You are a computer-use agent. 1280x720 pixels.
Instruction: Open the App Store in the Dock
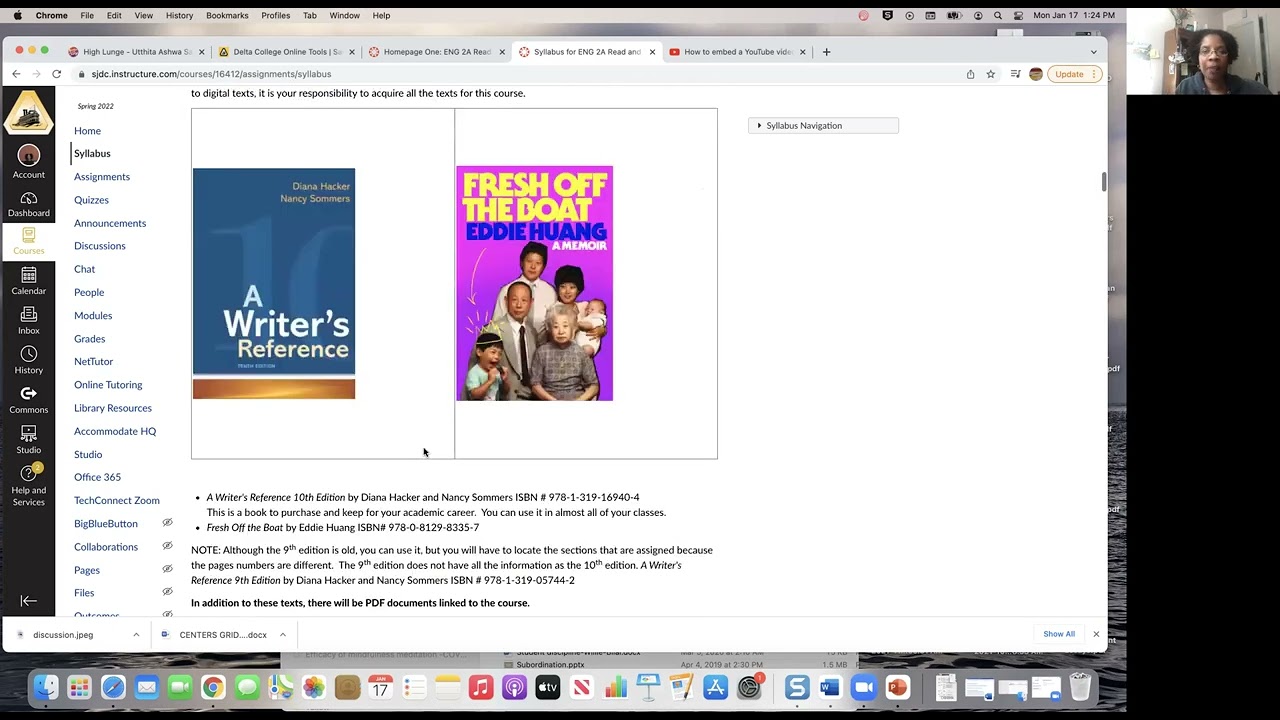click(715, 688)
